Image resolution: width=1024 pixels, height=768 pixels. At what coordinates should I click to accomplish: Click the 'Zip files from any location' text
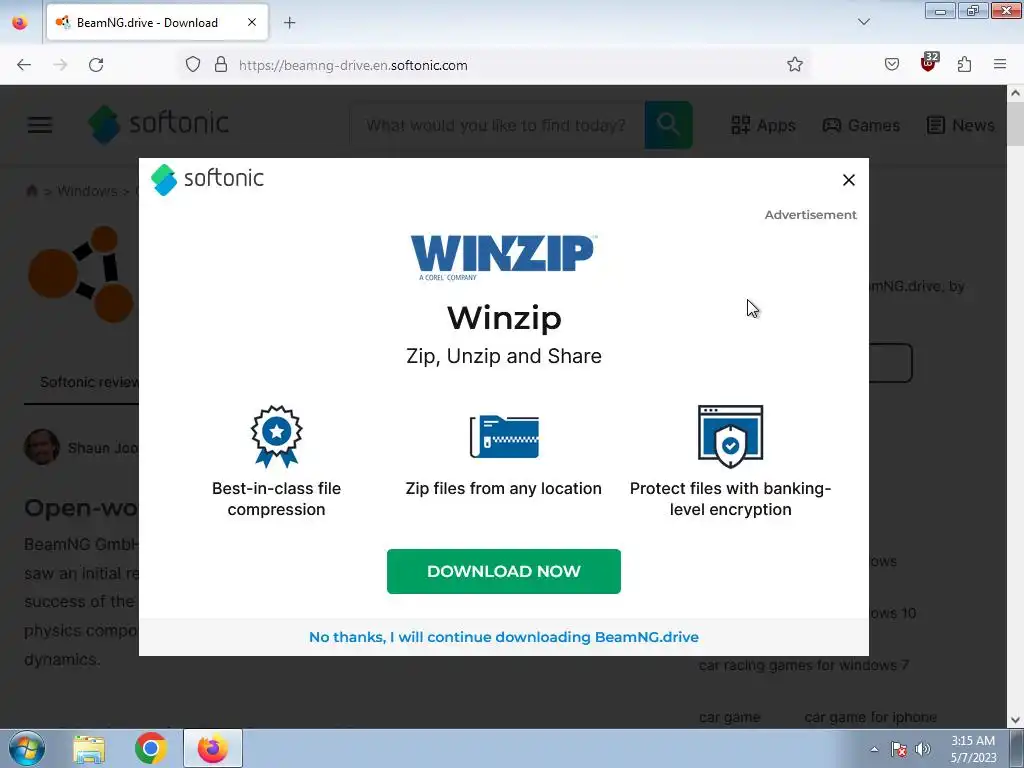click(504, 488)
